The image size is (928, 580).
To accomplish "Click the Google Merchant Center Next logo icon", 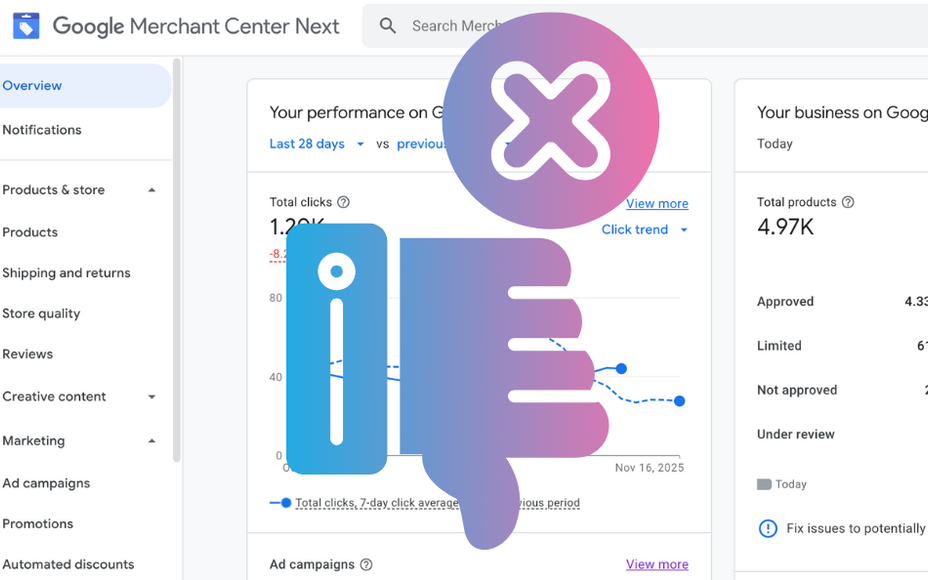I will tap(25, 25).
